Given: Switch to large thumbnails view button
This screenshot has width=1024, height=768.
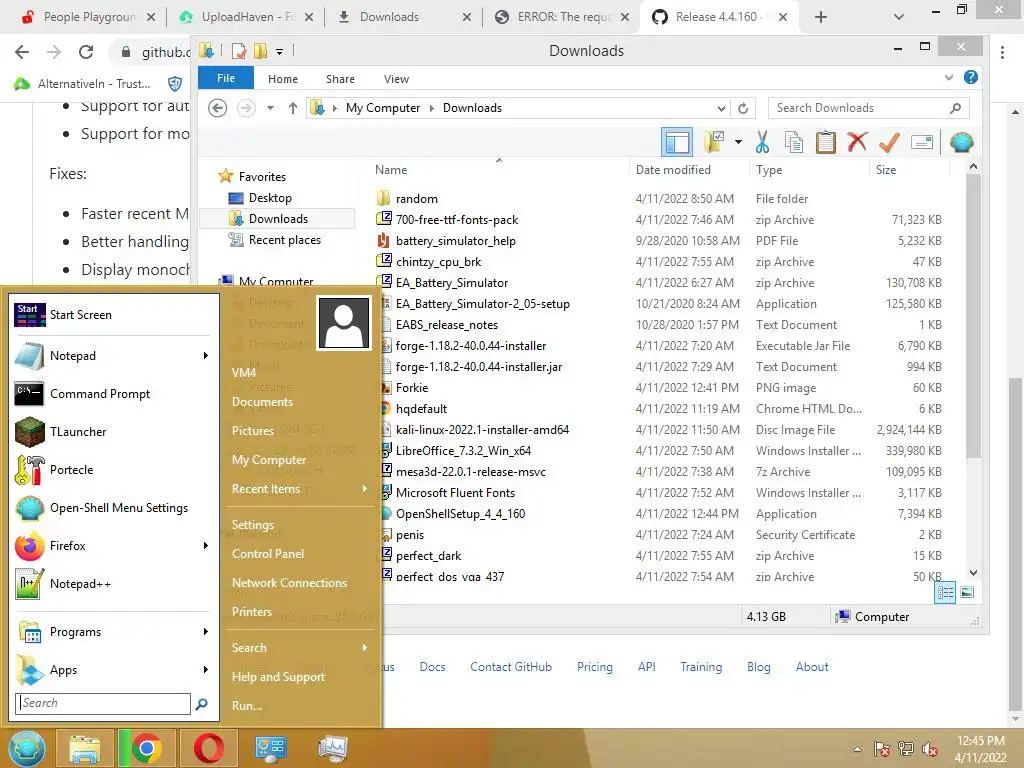Looking at the screenshot, I should coord(967,592).
